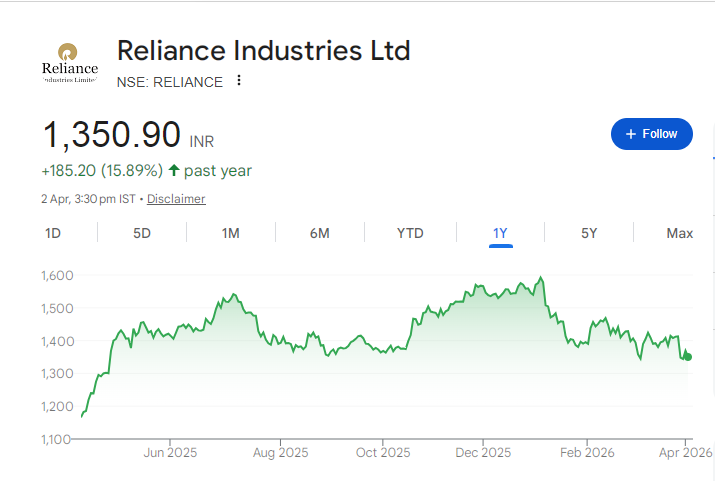Select the 1Y time range tab
This screenshot has width=715, height=481.
point(500,233)
